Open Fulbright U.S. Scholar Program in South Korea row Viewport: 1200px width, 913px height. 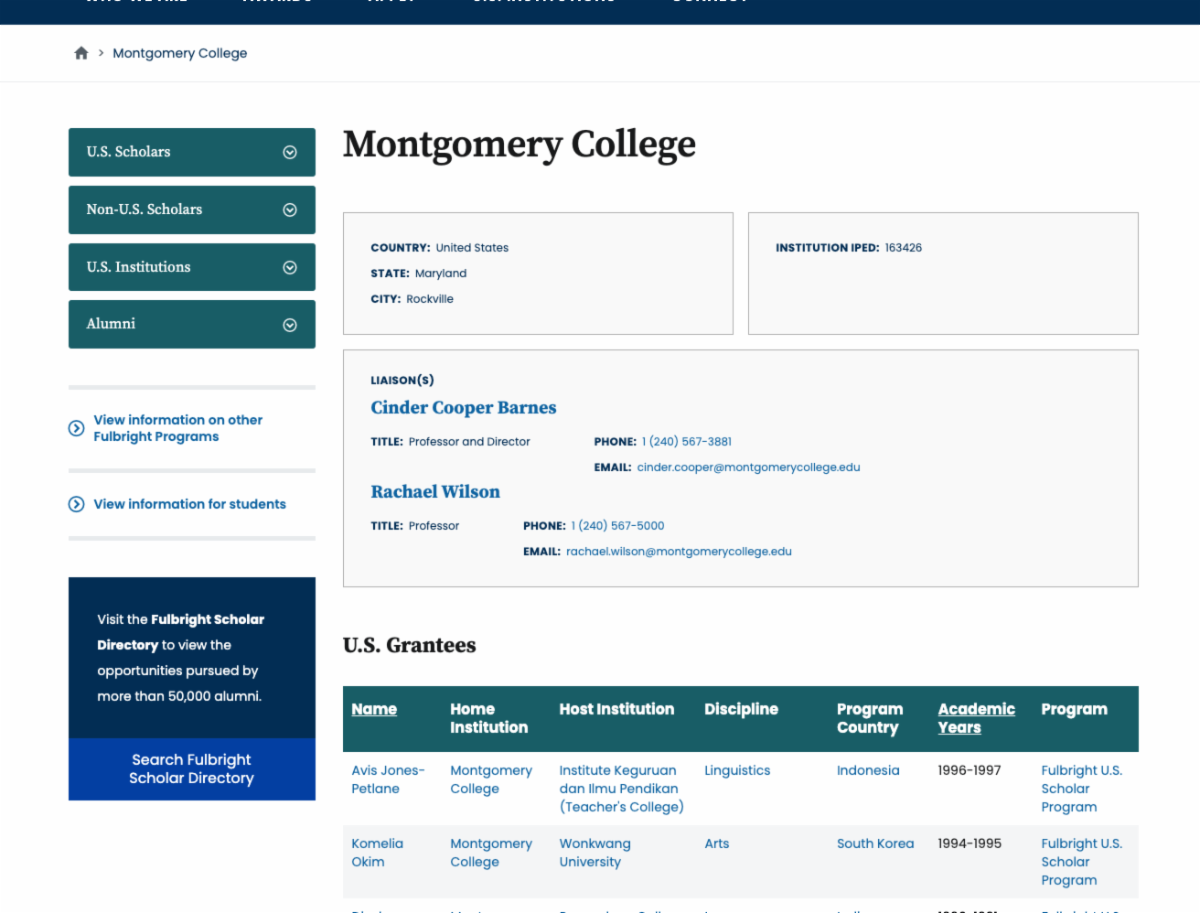[1082, 861]
